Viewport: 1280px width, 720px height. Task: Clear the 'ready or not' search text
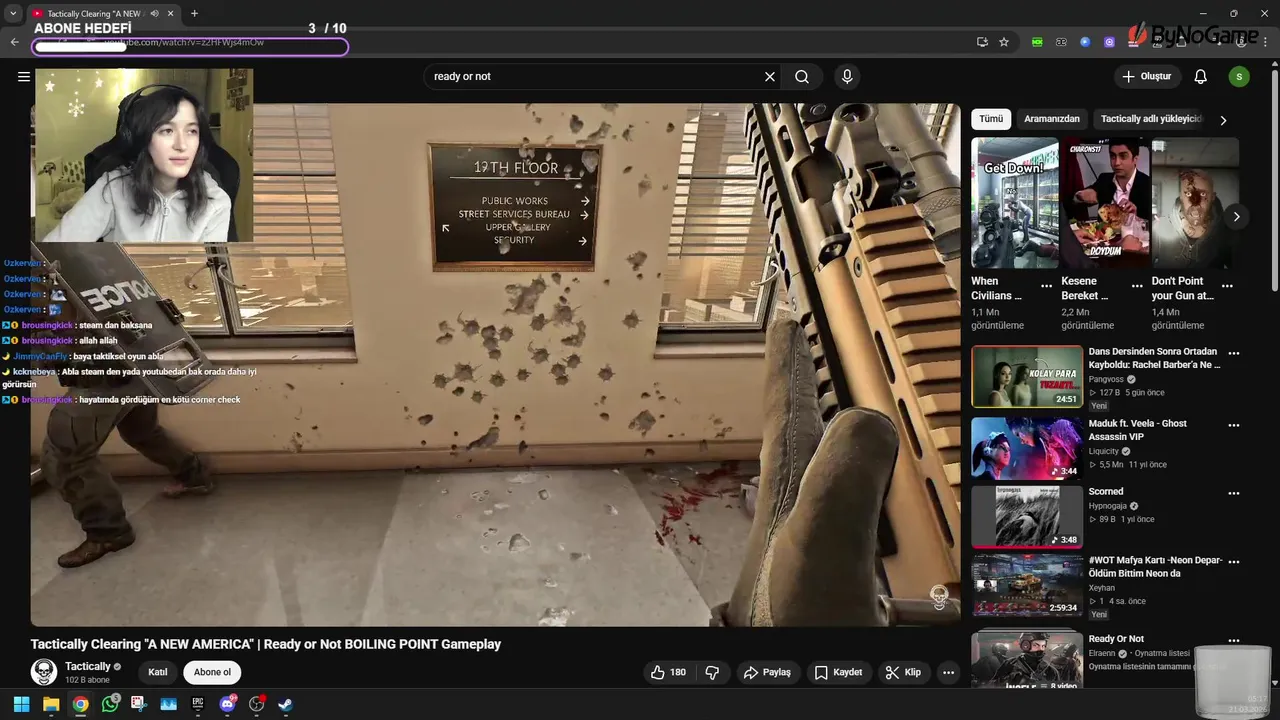point(770,76)
